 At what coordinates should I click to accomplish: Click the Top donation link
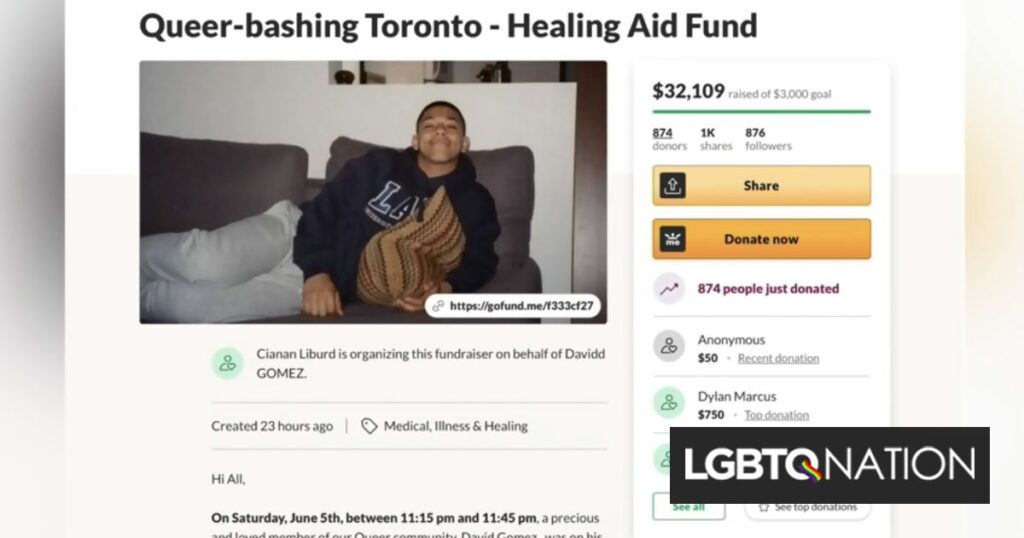(776, 415)
